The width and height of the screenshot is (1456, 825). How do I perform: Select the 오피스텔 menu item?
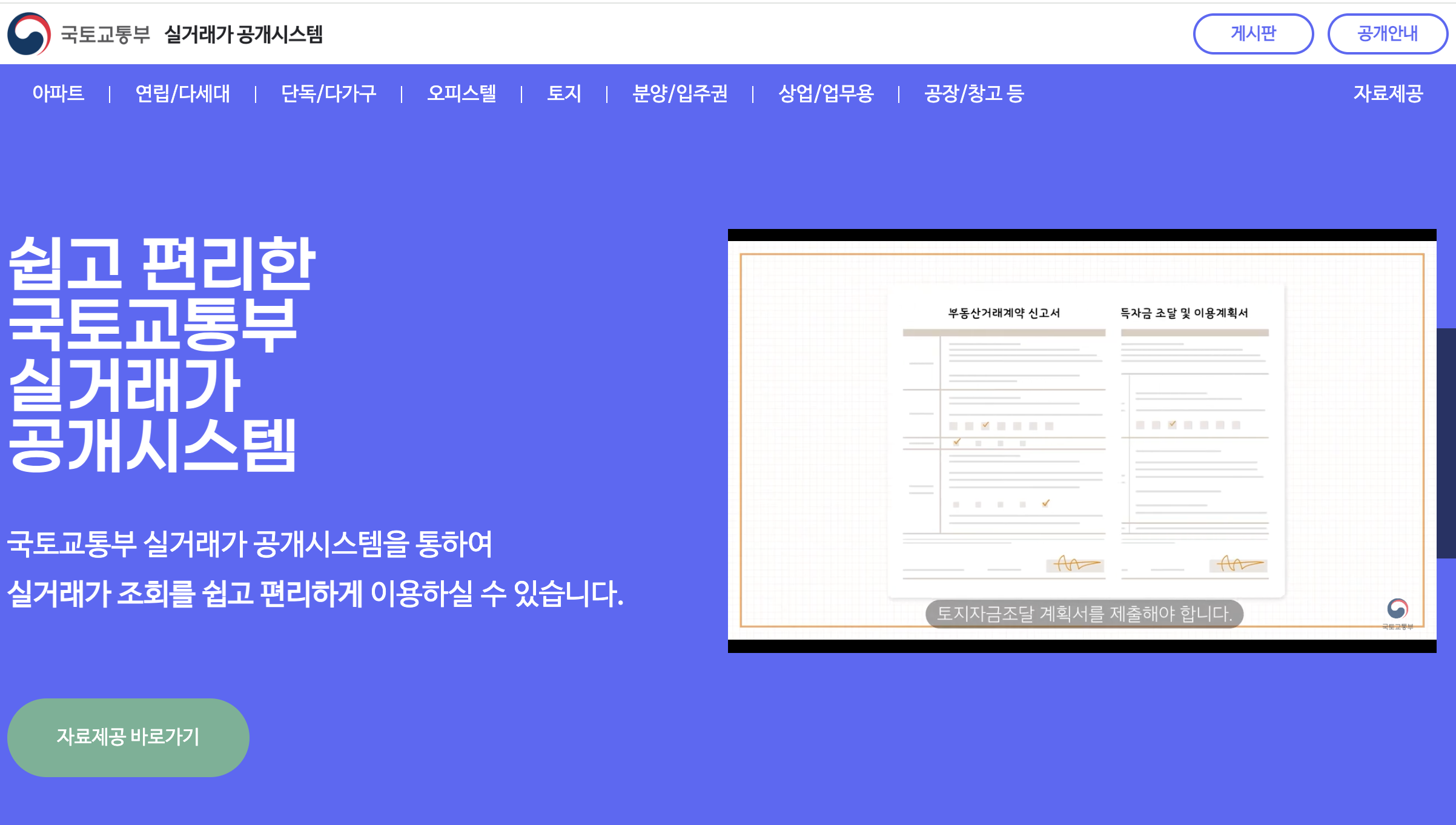pos(462,93)
